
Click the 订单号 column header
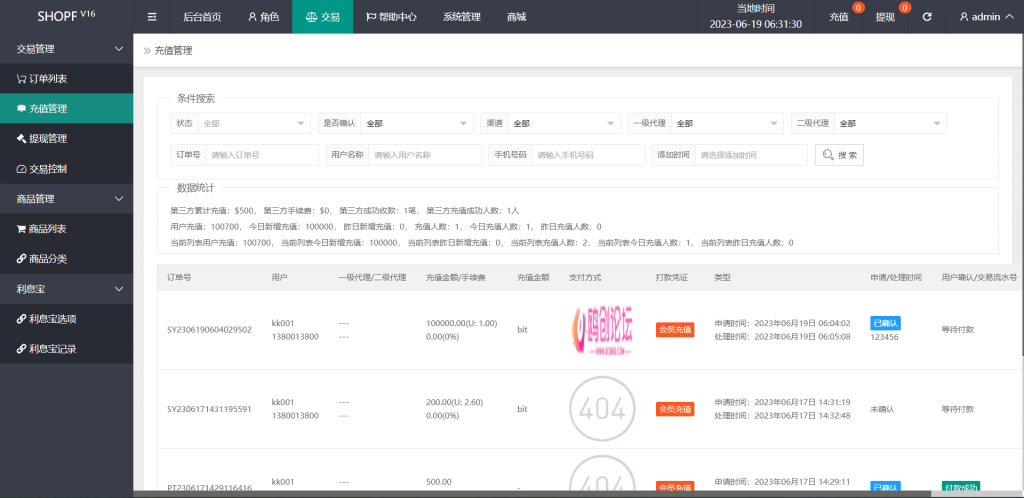click(x=179, y=277)
